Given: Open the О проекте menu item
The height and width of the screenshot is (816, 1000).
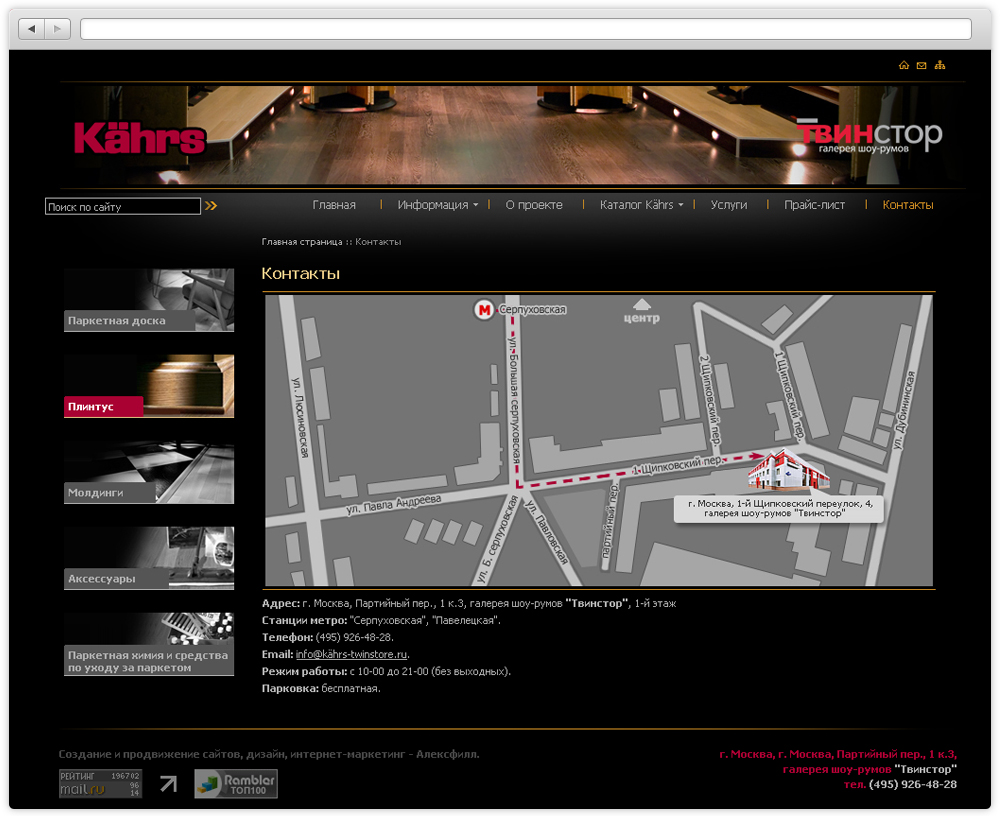Looking at the screenshot, I should pos(534,205).
